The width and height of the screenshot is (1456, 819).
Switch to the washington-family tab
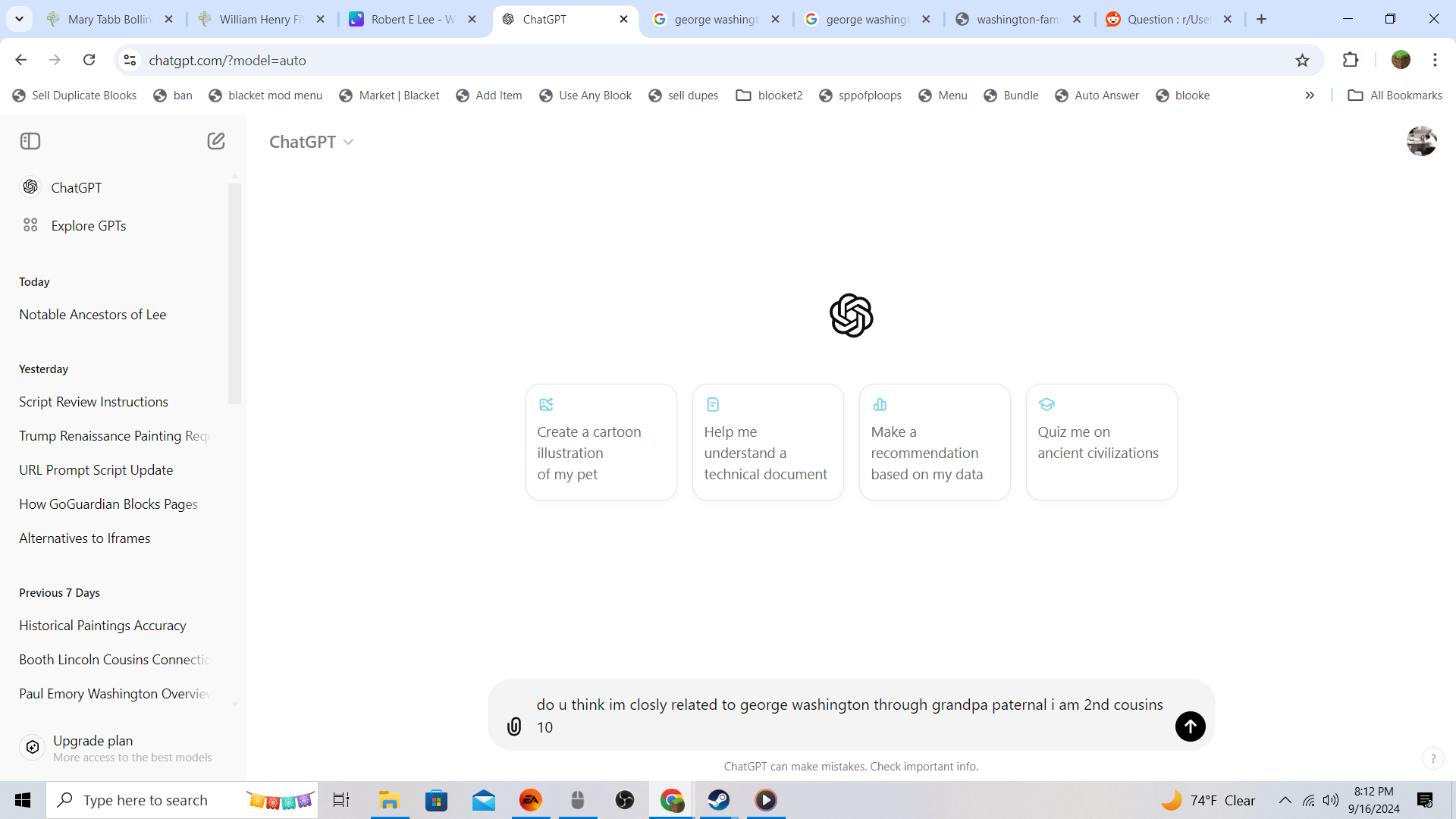pos(1018,20)
